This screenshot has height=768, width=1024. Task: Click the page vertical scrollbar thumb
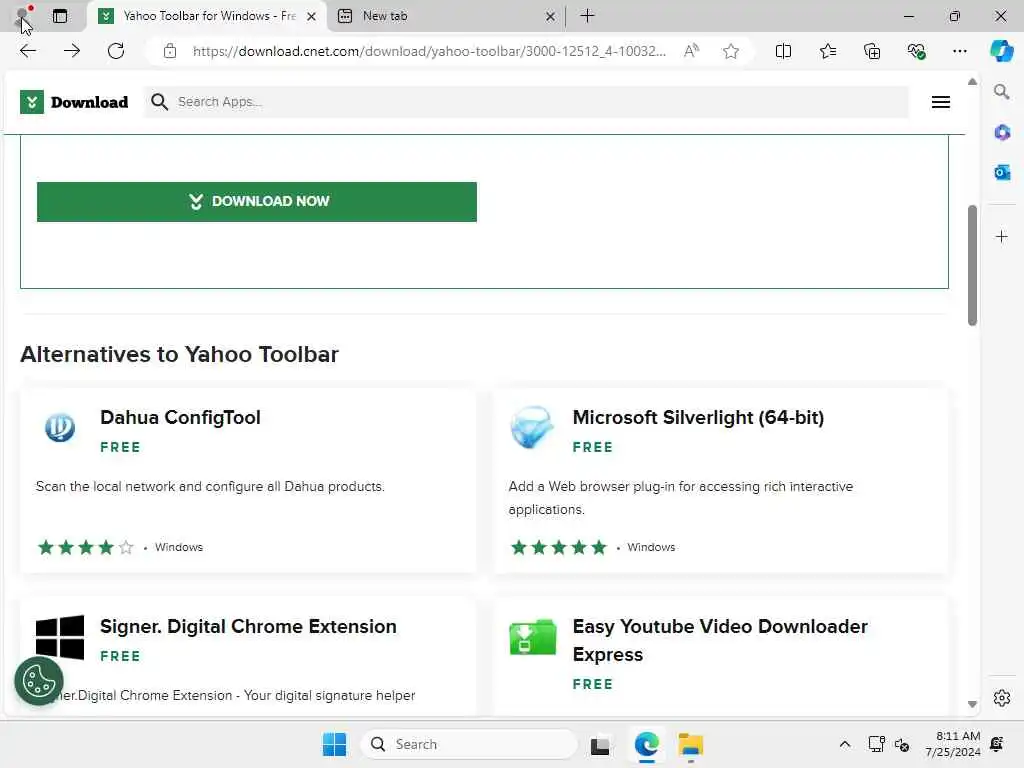[972, 265]
